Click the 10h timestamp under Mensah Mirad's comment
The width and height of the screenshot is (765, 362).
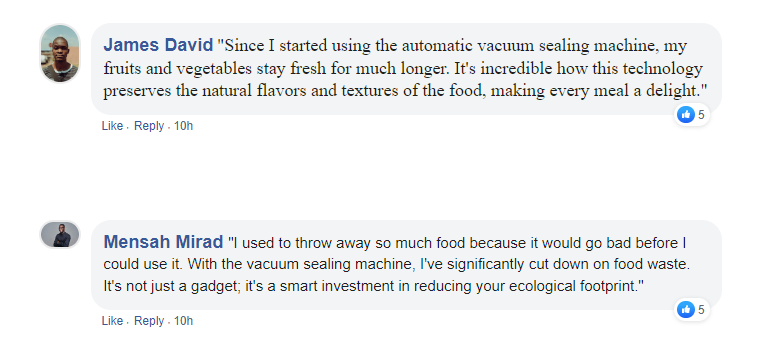point(183,321)
